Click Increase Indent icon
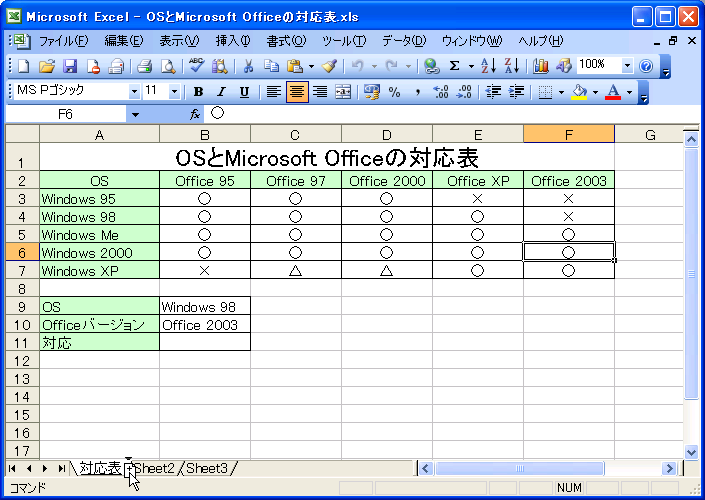 click(516, 92)
